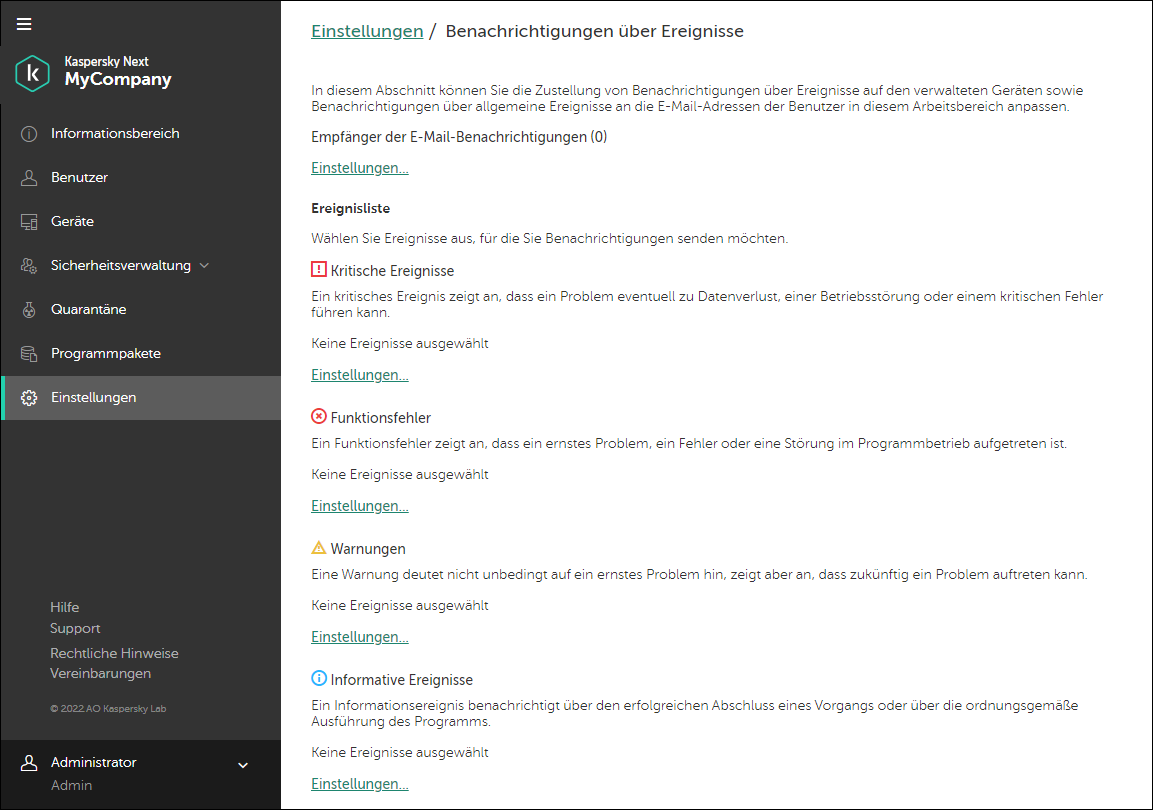Expand the Sicherheitsverwaltung submenu chevron
The height and width of the screenshot is (810, 1153).
tap(205, 266)
